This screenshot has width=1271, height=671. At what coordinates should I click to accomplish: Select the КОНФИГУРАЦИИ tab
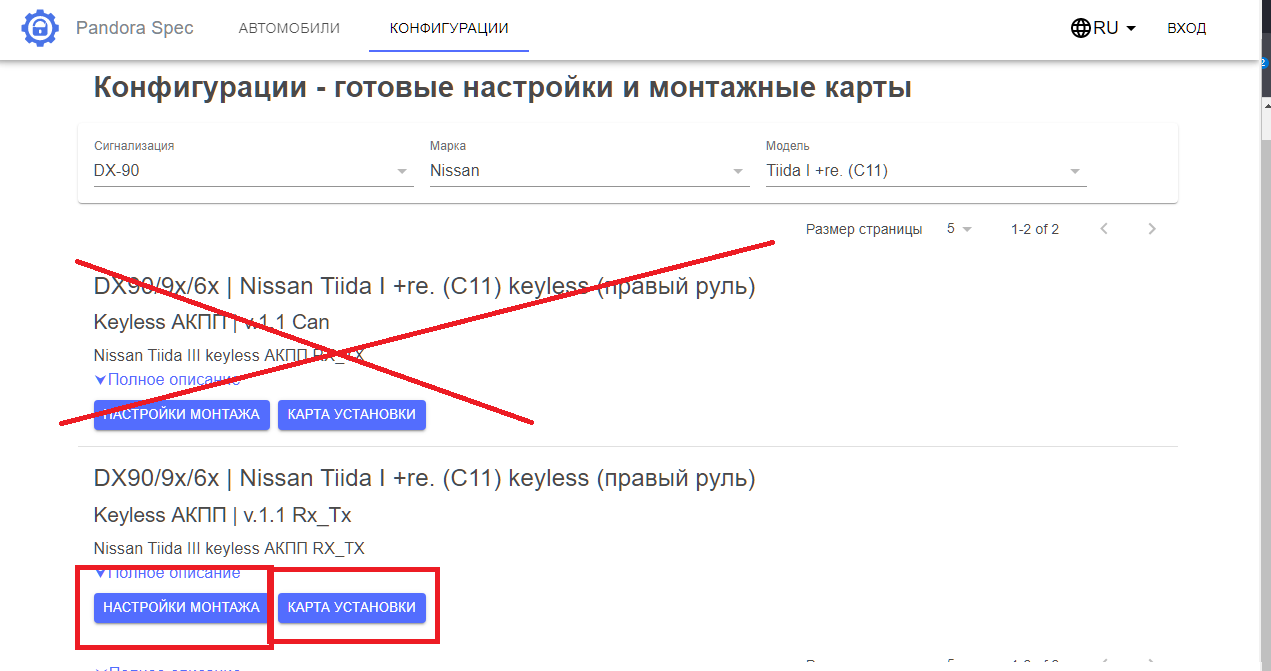tap(449, 28)
